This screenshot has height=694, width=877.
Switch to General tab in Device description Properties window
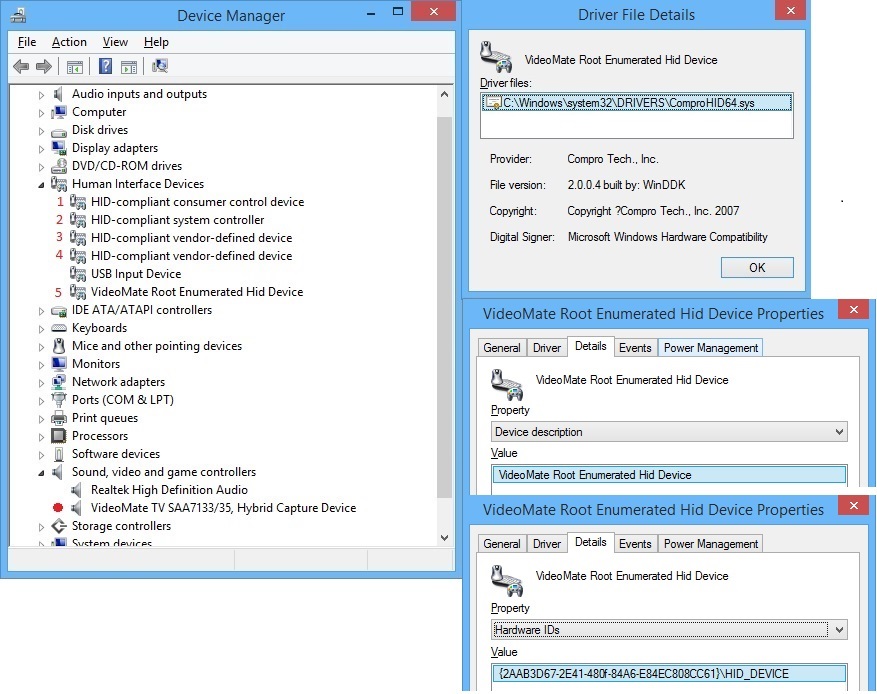(x=502, y=348)
